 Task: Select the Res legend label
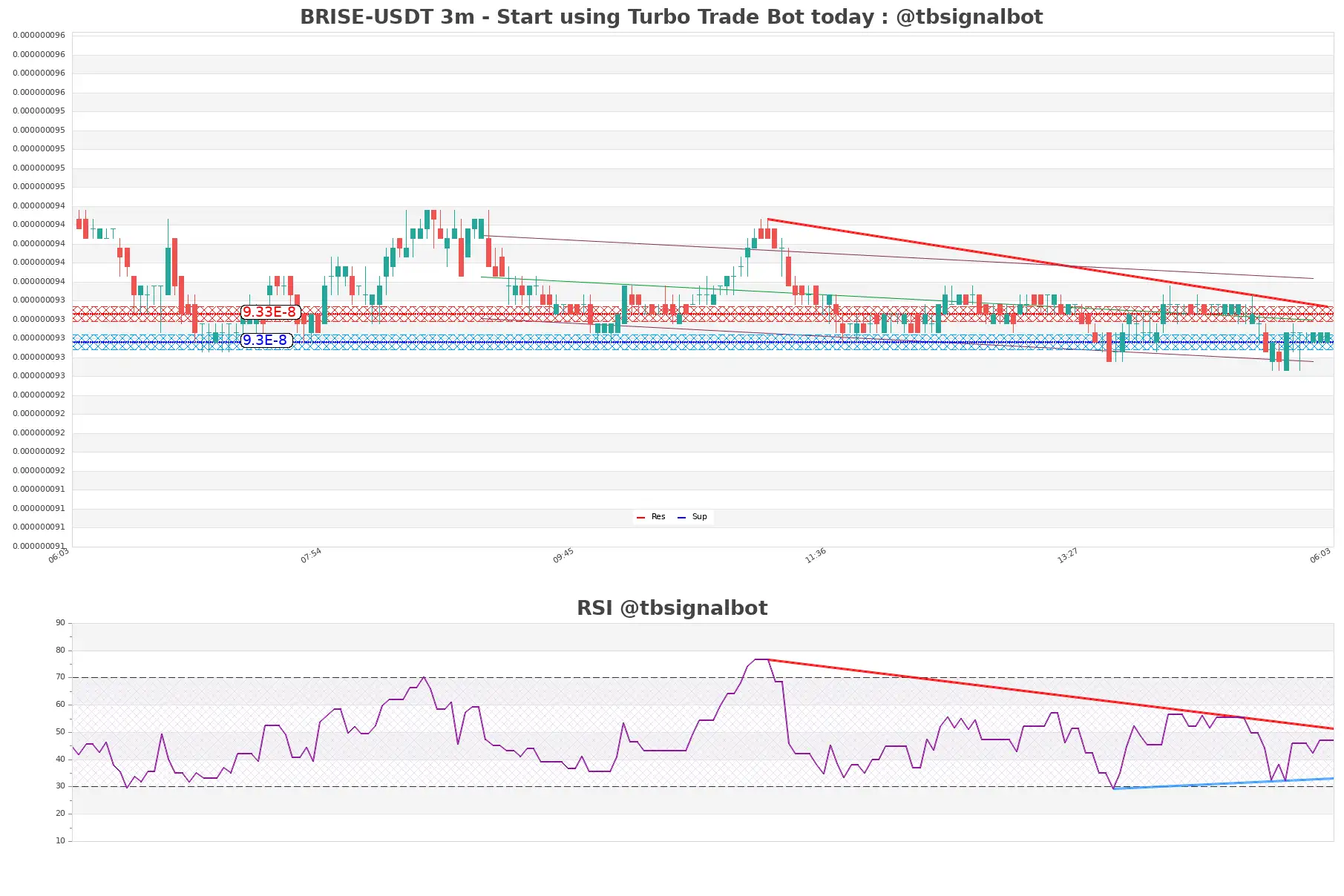coord(658,517)
